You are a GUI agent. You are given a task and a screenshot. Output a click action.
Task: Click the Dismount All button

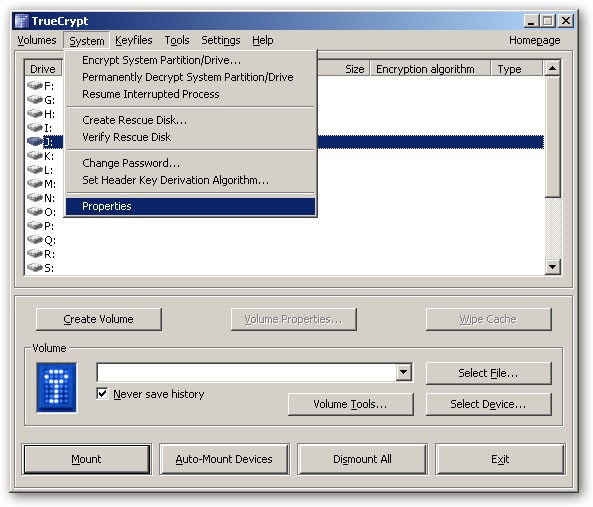(362, 459)
